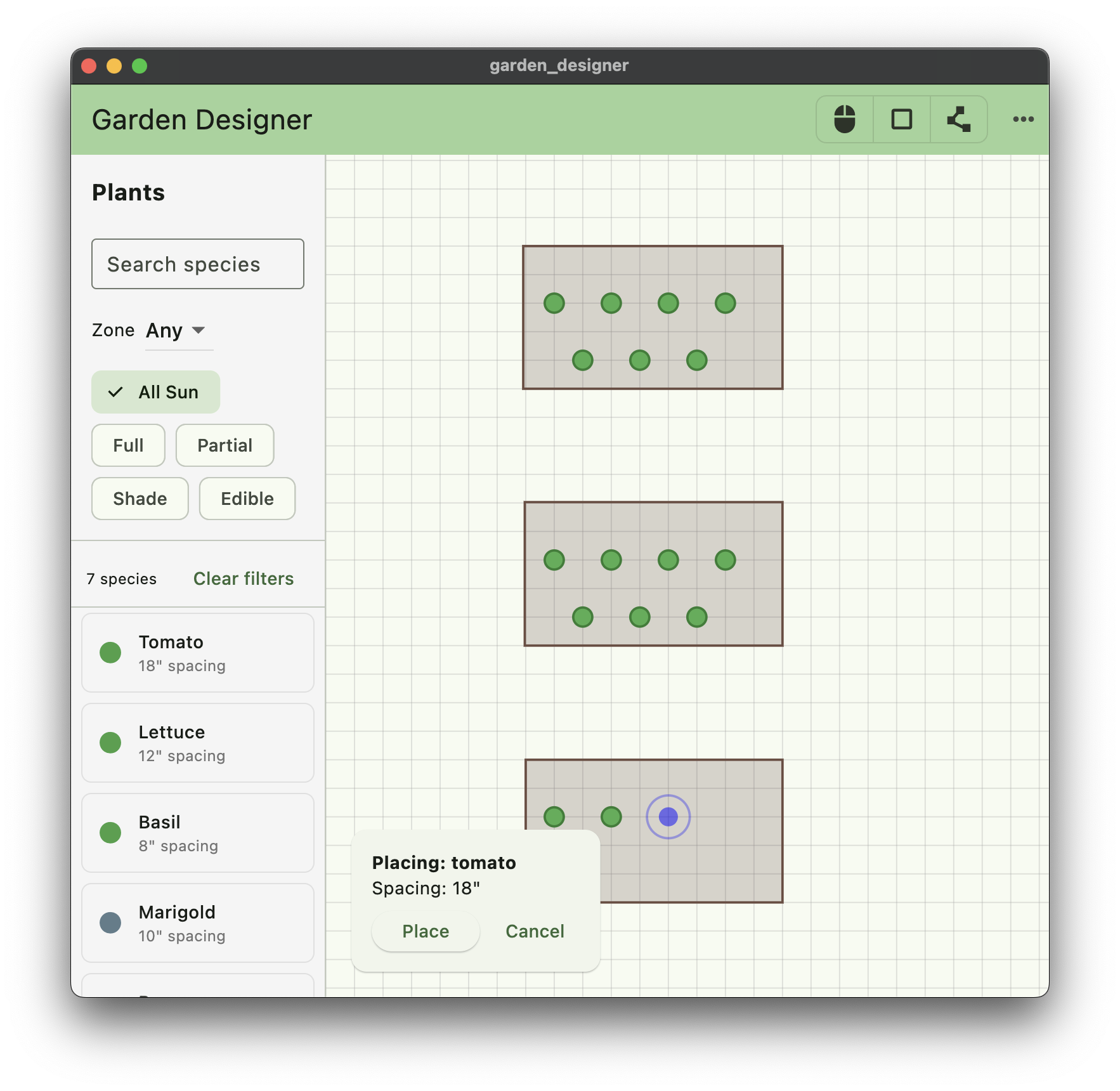The image size is (1120, 1091).
Task: Cancel the tomato placement
Action: coord(535,931)
